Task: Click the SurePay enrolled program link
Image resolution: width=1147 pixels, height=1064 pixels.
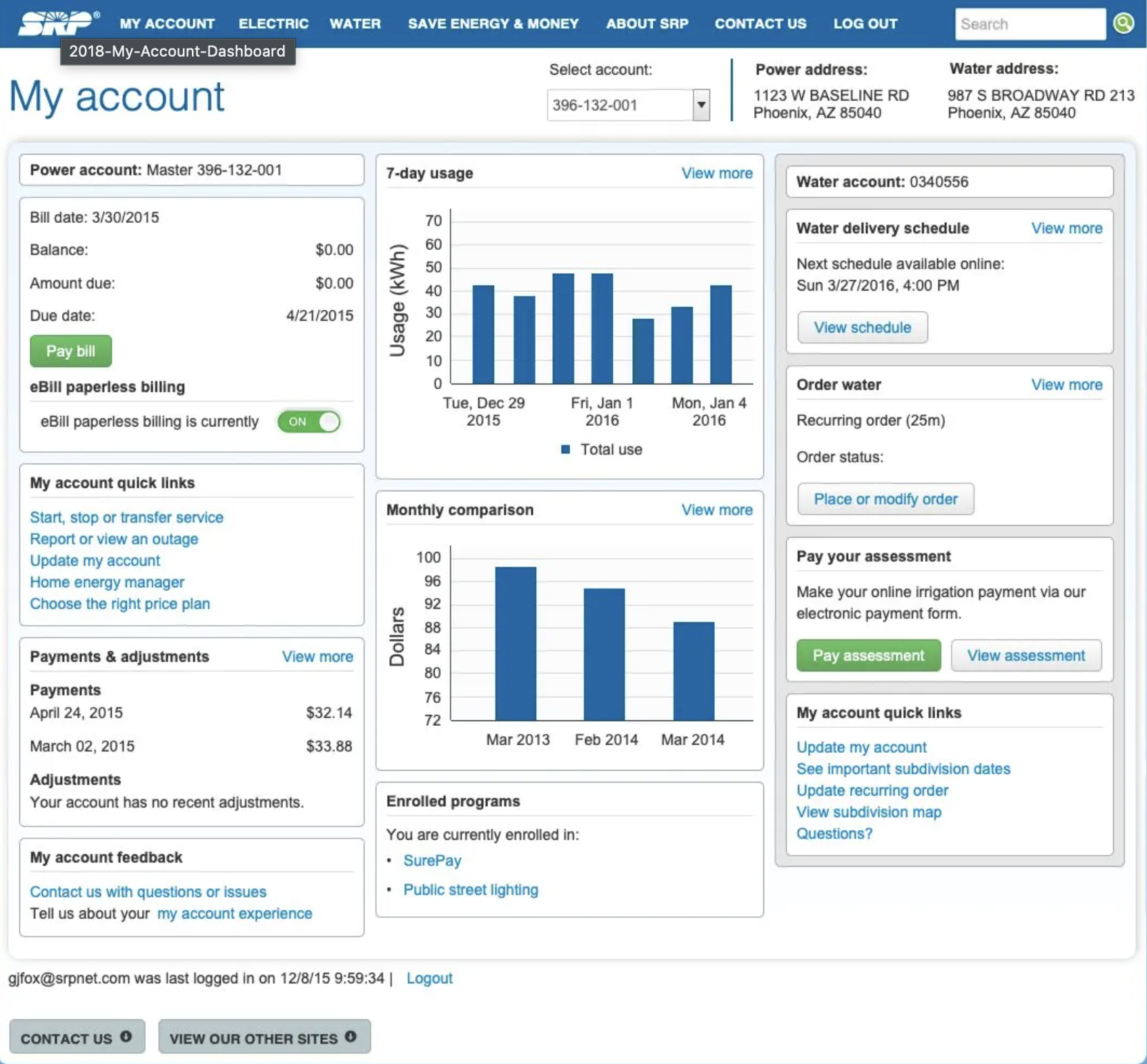Action: coord(432,860)
